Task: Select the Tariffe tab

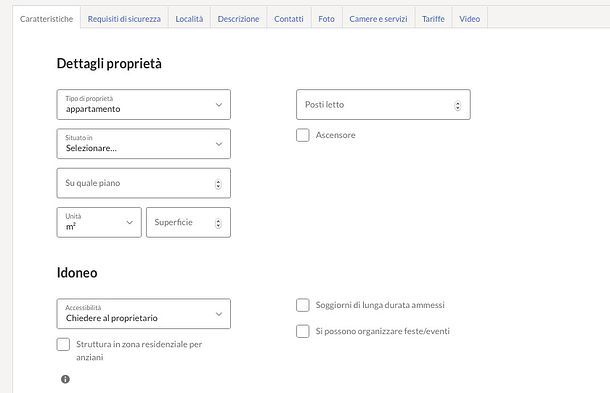Action: [x=433, y=19]
